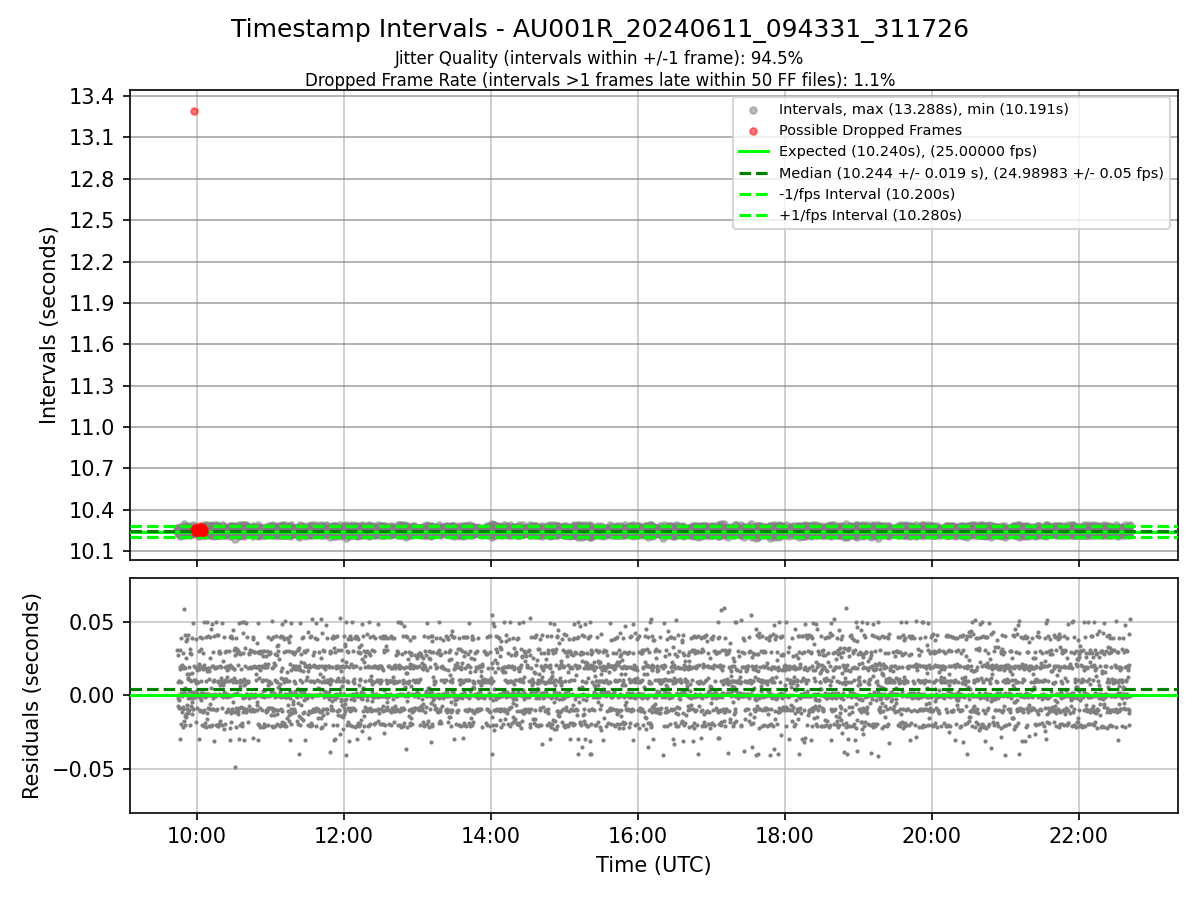Click the legend entry starting 'Median (10.244 +/- 0.019 s)'
The height and width of the screenshot is (900, 1200).
click(971, 172)
